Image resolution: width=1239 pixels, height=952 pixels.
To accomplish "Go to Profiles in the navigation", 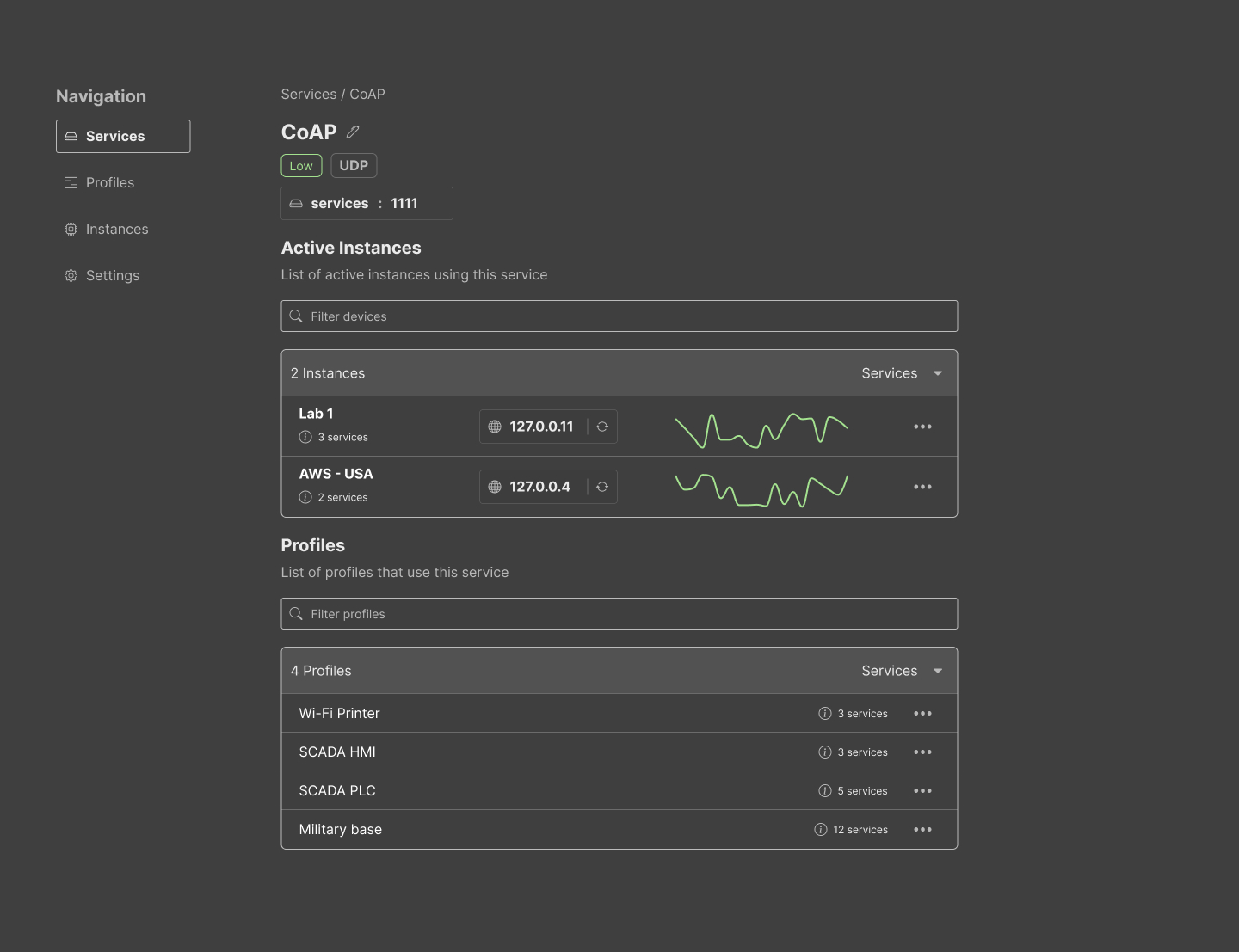I will tap(109, 182).
